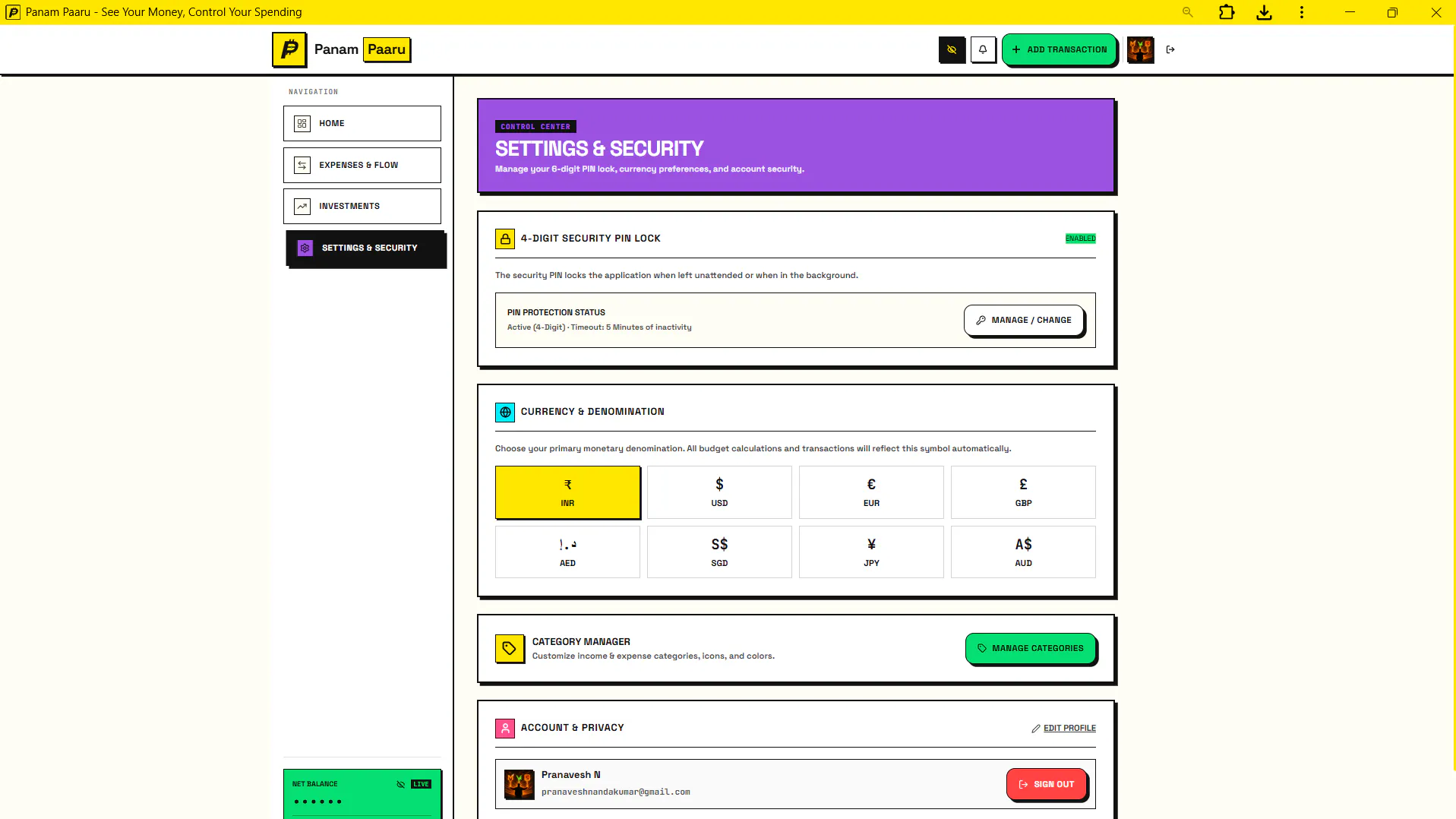Open Investments page
1456x819 pixels.
(x=362, y=206)
